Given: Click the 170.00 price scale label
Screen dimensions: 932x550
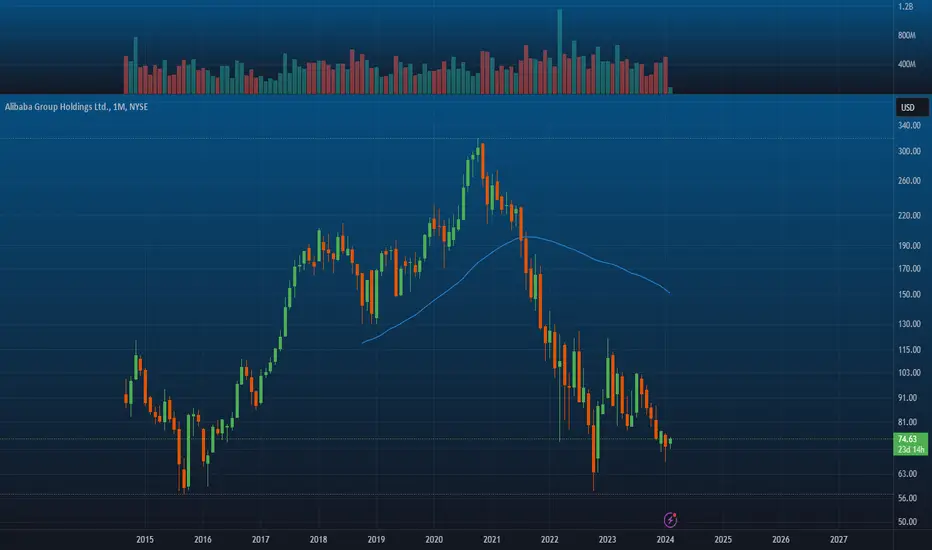Looking at the screenshot, I should point(909,269).
